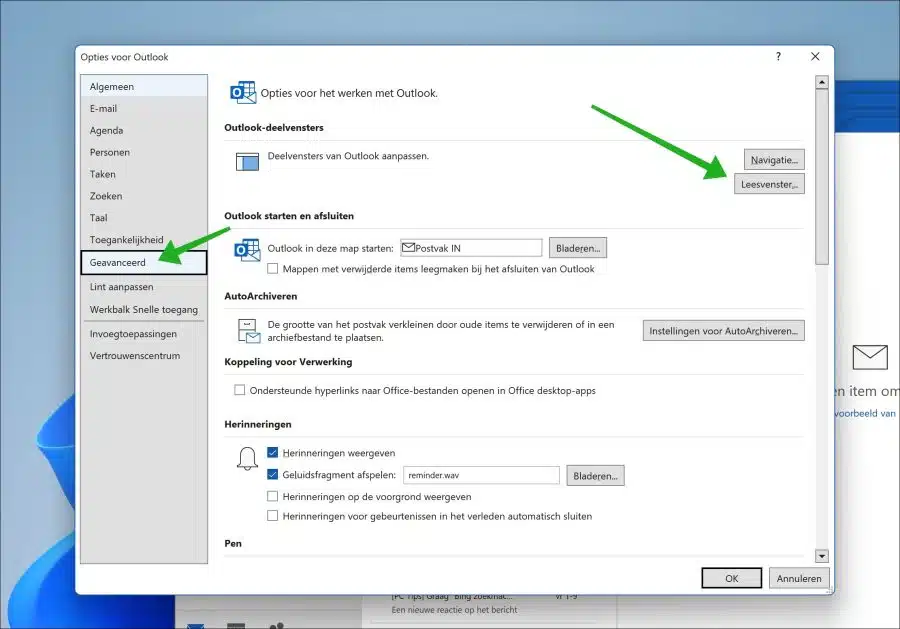900x629 pixels.
Task: Click the 'Outlook-deelvensters' section heading
Action: 274,127
